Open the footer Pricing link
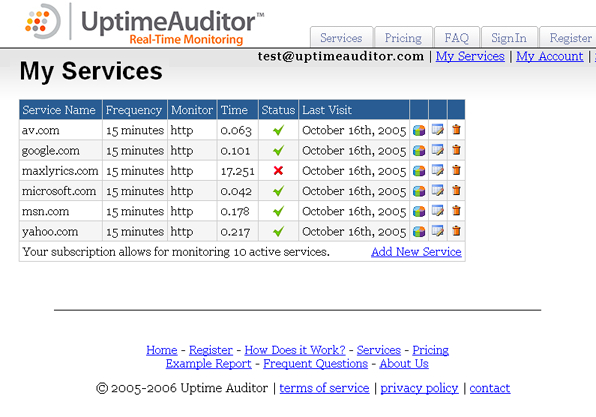 pyautogui.click(x=431, y=350)
